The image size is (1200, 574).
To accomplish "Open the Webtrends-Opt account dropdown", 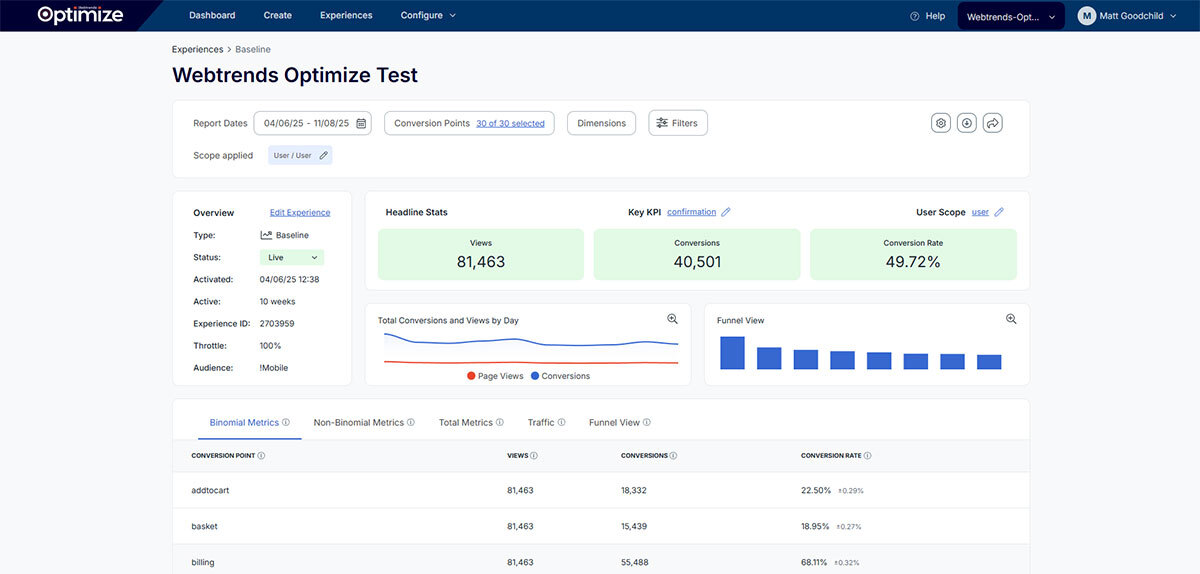I will pyautogui.click(x=1011, y=16).
